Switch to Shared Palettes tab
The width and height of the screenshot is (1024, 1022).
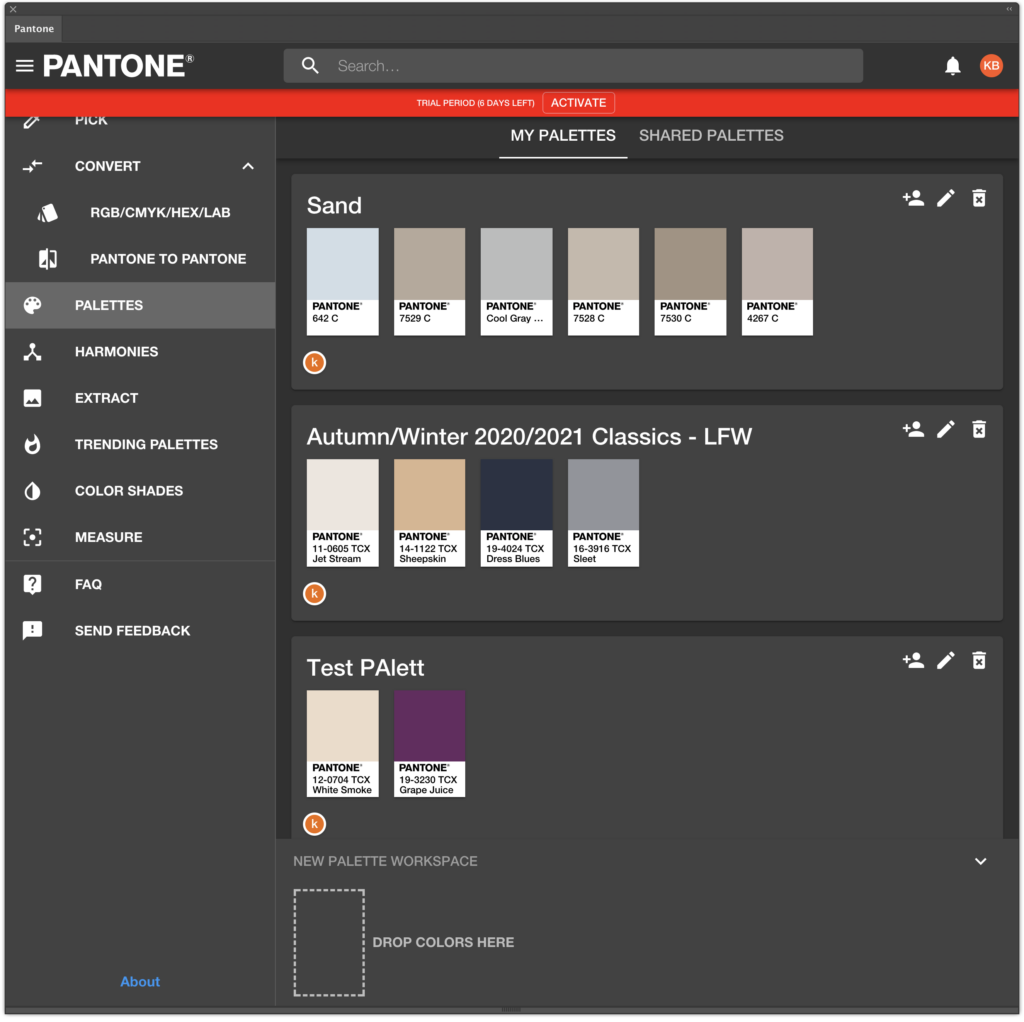pyautogui.click(x=711, y=136)
